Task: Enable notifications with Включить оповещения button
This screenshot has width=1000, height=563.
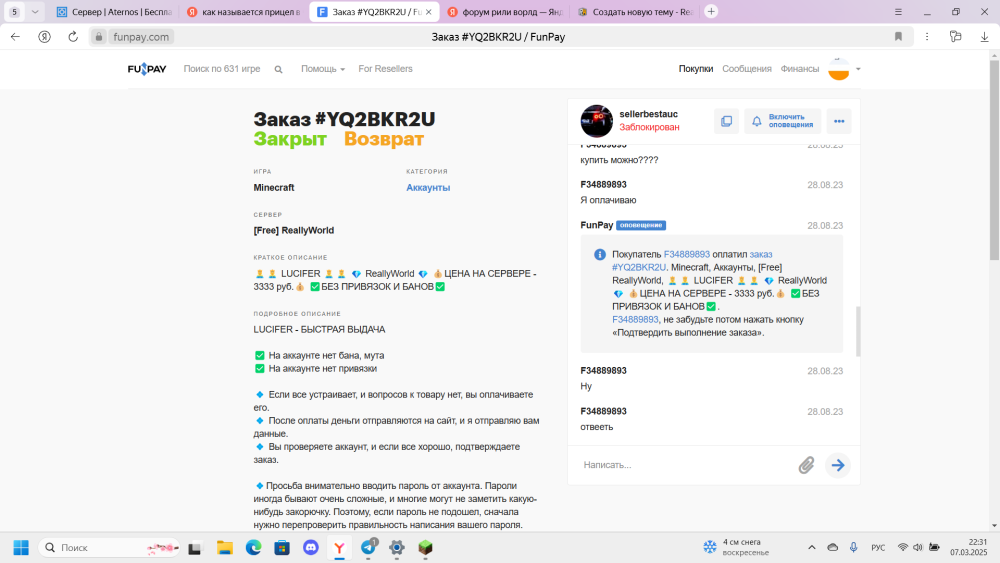Action: point(783,121)
